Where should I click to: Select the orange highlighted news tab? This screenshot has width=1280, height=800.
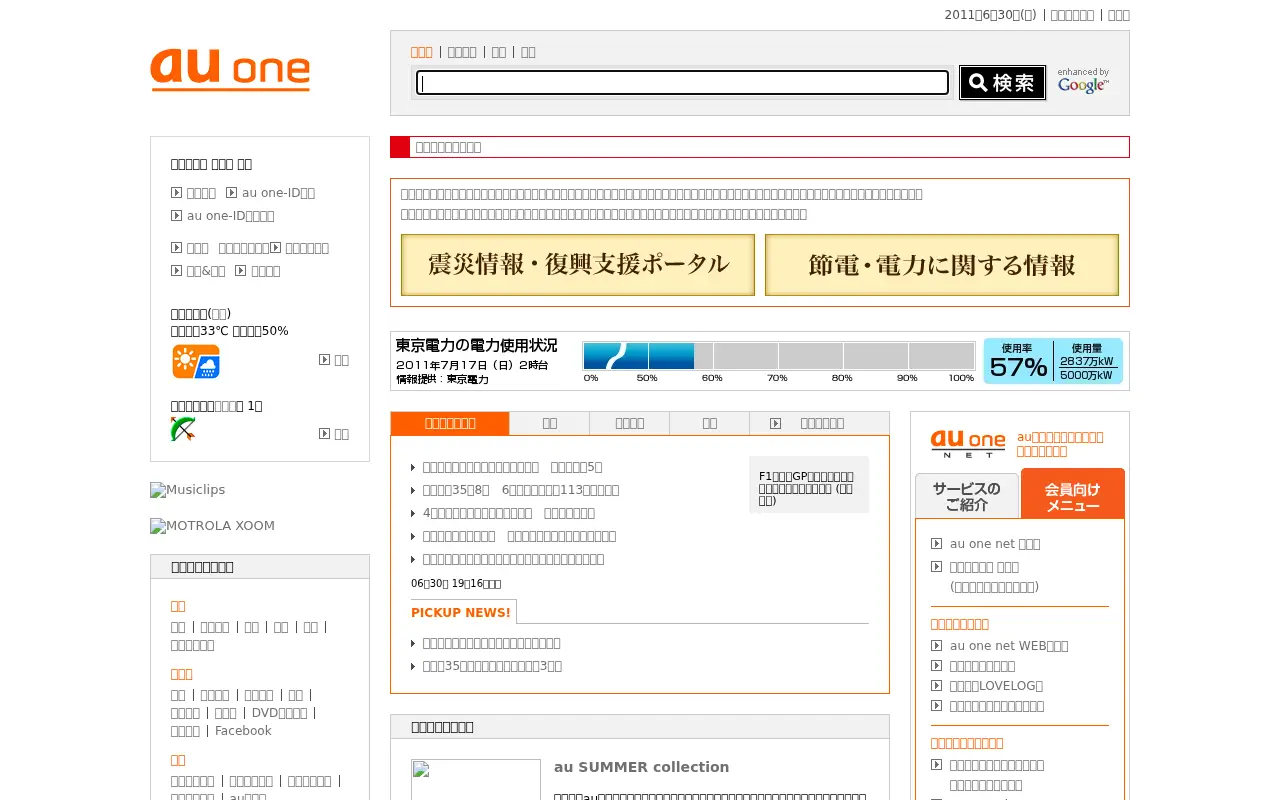pos(450,423)
